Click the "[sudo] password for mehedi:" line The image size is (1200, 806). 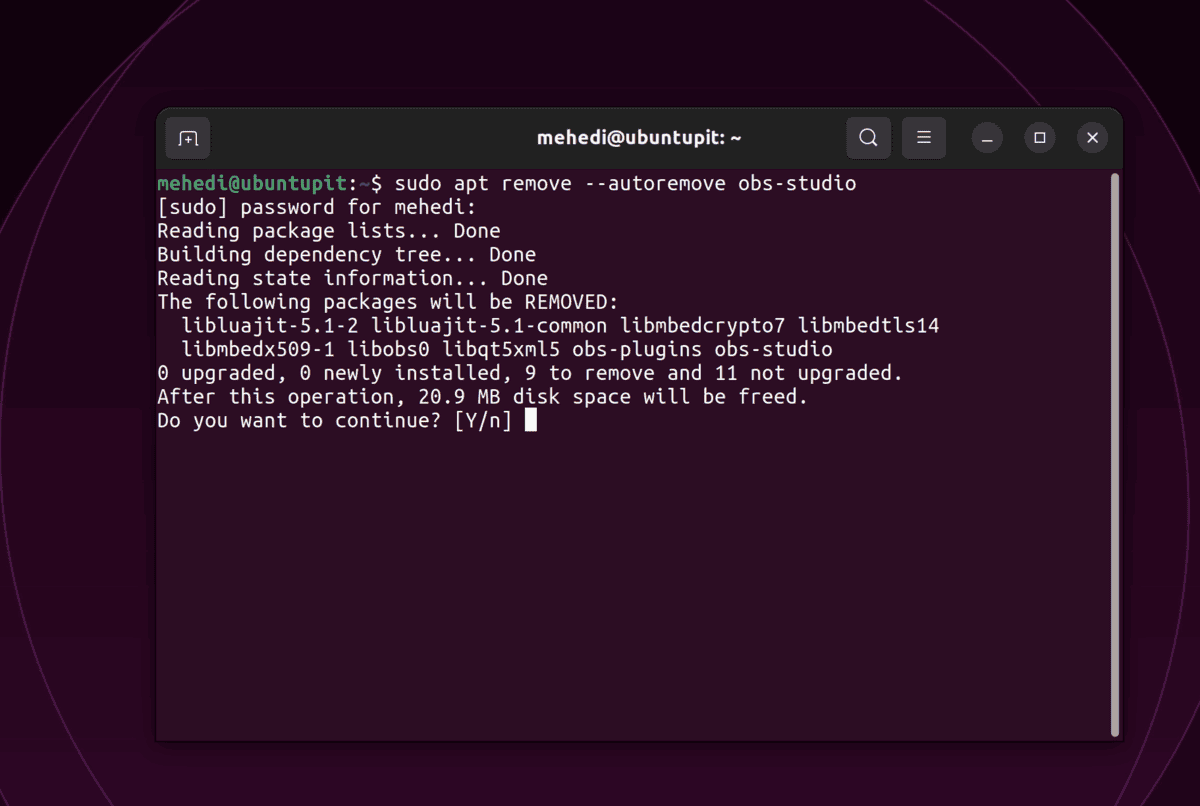click(x=317, y=208)
